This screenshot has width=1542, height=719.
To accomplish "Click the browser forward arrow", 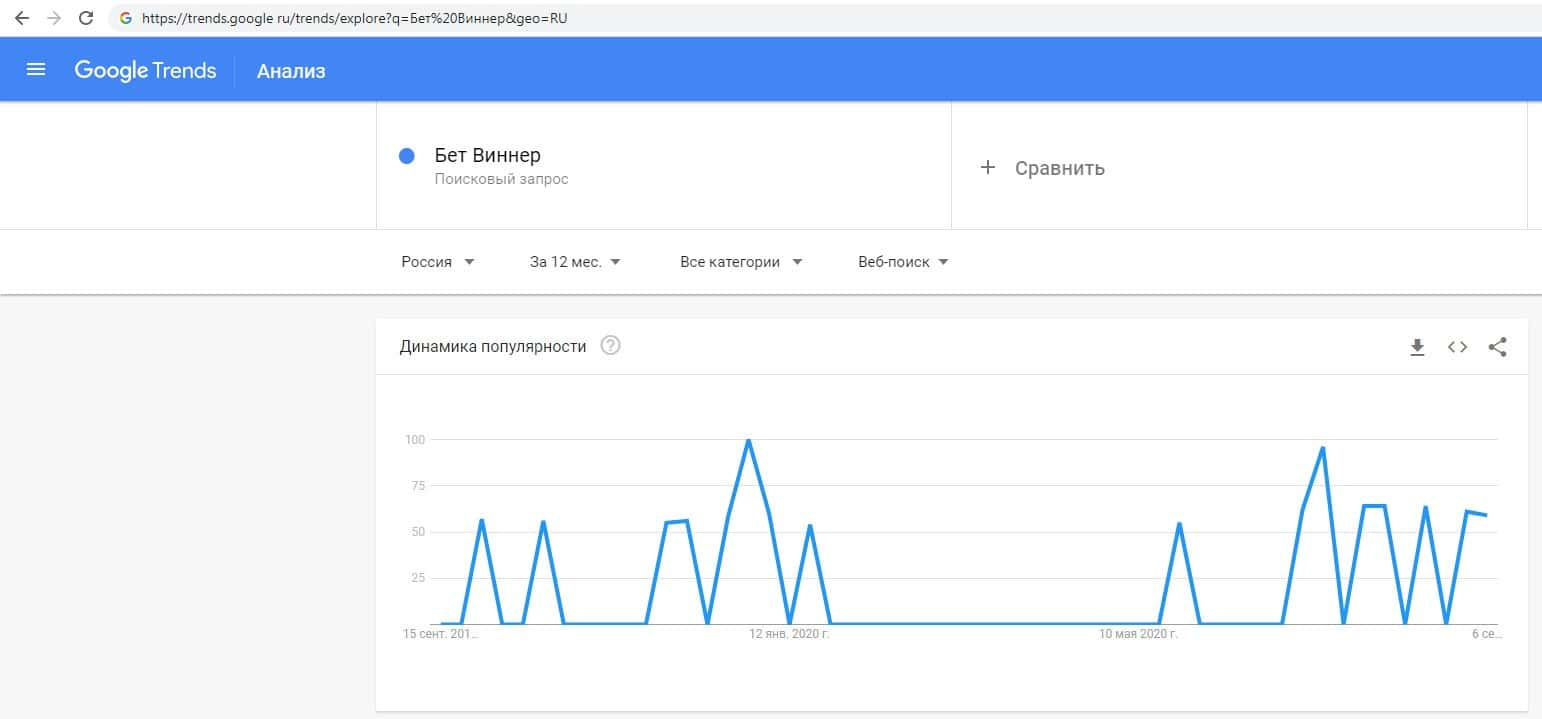I will (x=54, y=18).
